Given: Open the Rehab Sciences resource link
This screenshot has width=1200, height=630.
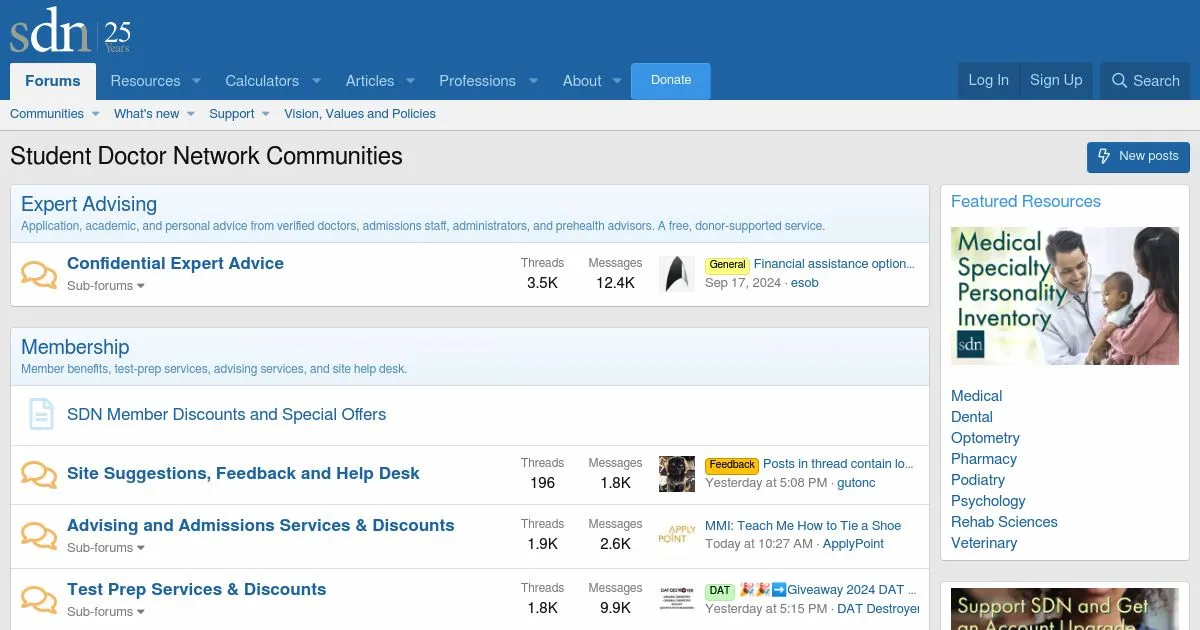Looking at the screenshot, I should pos(1004,522).
